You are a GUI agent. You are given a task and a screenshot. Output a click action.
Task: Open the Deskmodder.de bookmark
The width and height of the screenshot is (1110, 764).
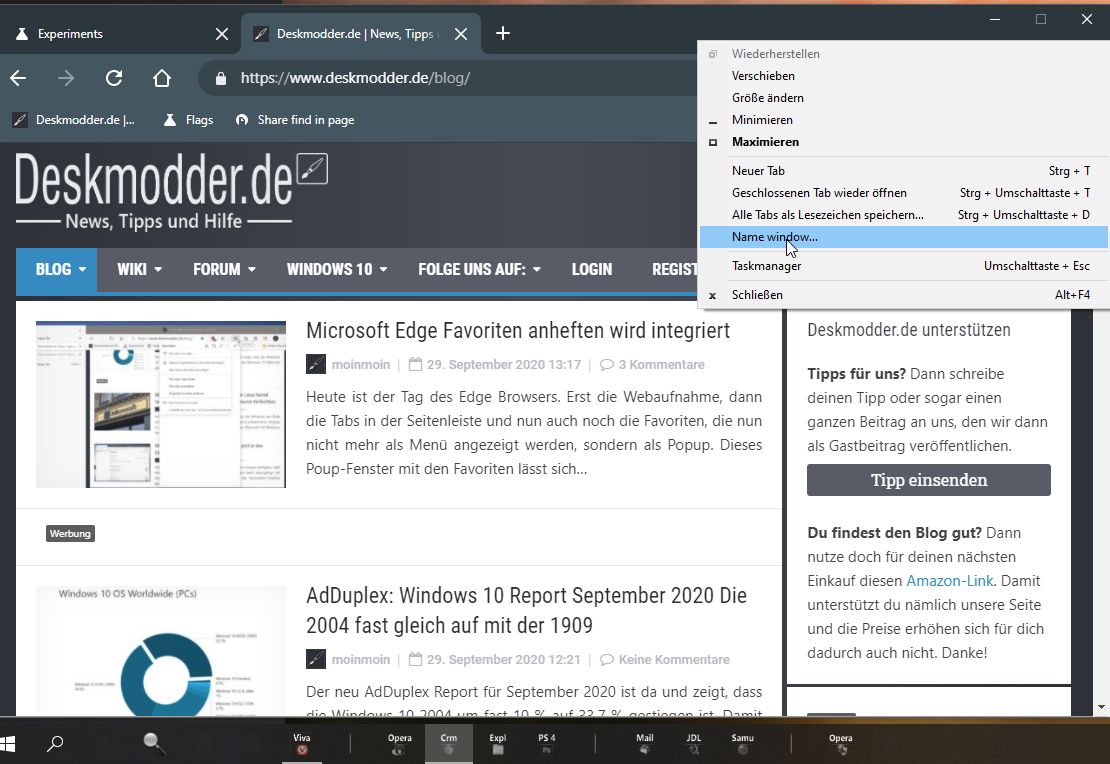pyautogui.click(x=74, y=120)
